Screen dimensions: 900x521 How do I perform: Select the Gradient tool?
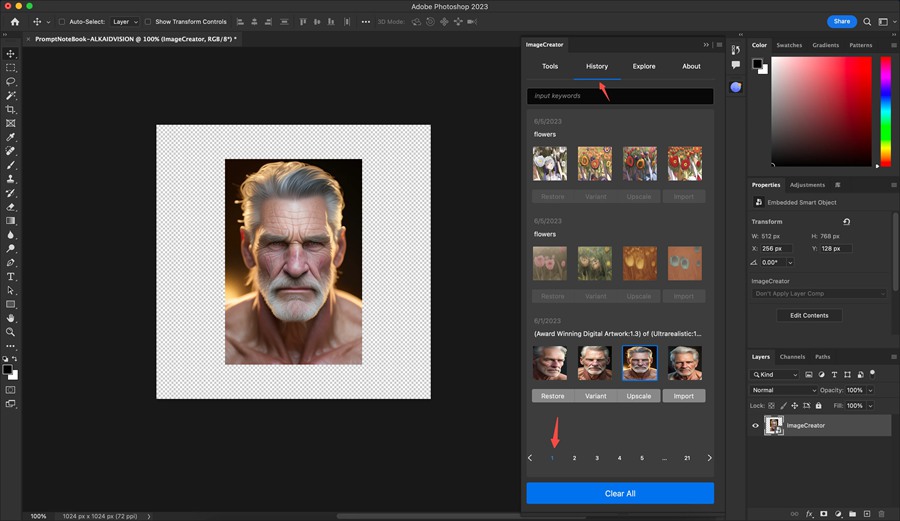[10, 221]
